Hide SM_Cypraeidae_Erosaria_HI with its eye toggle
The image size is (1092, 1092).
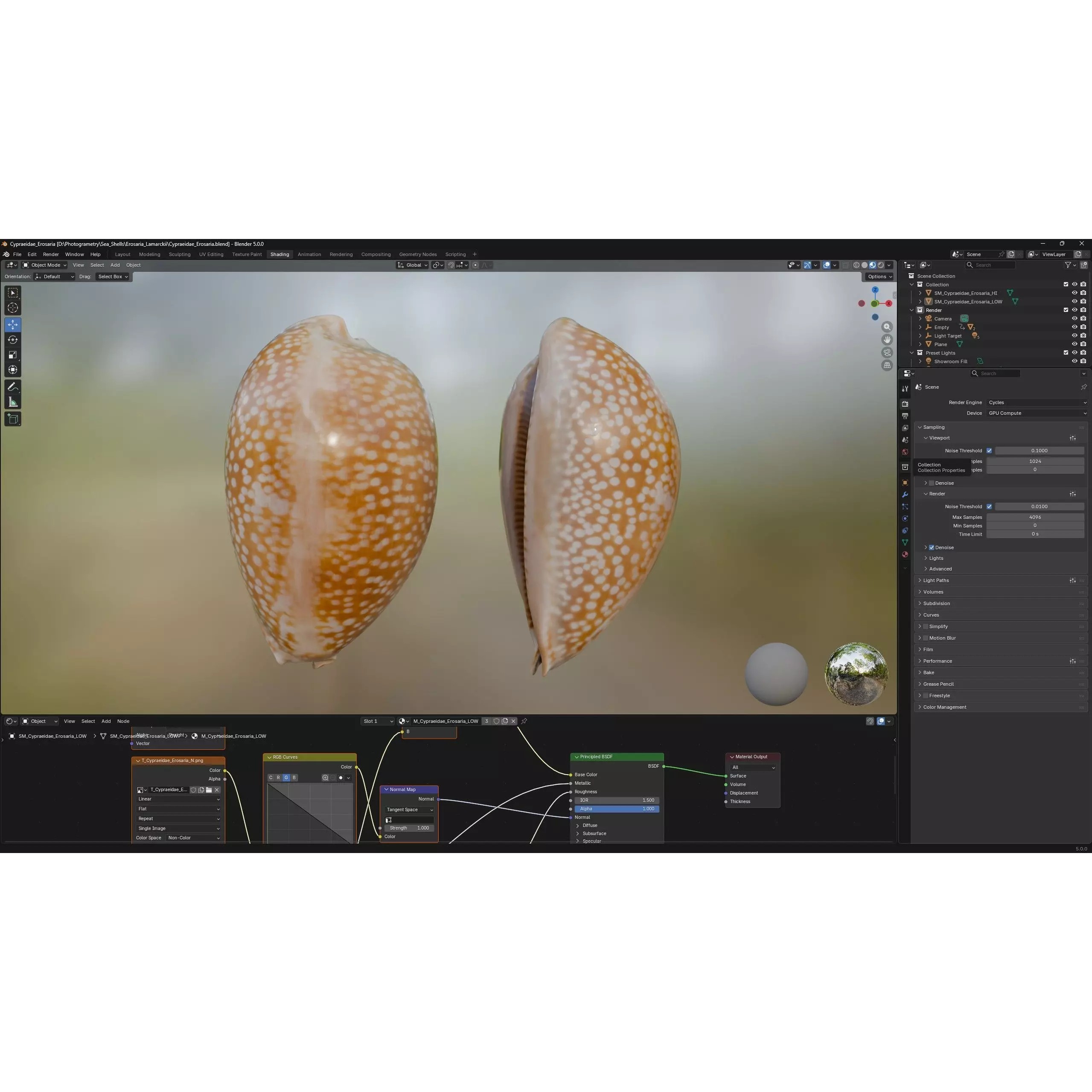(x=1074, y=293)
